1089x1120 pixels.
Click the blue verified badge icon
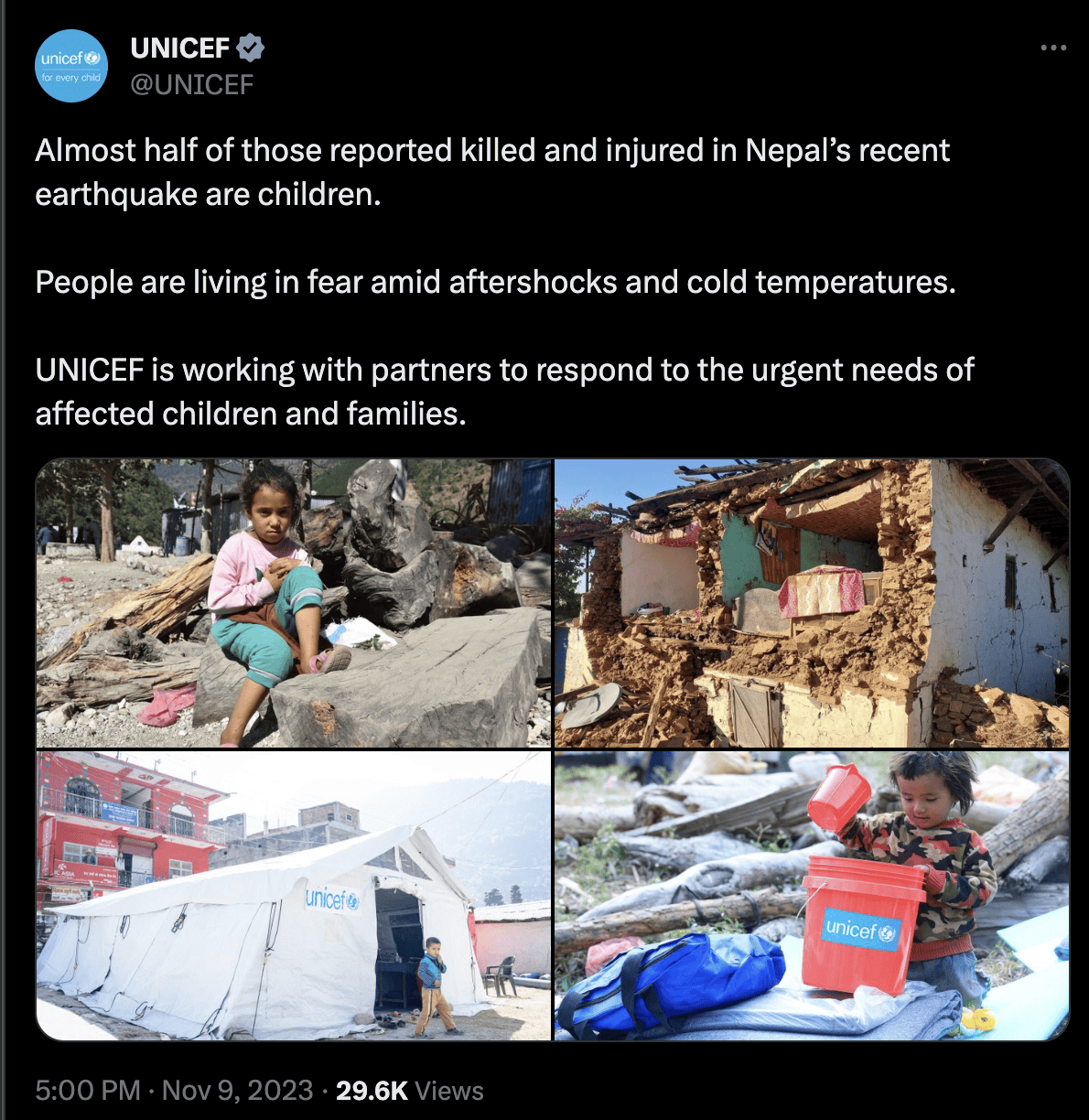tap(251, 47)
